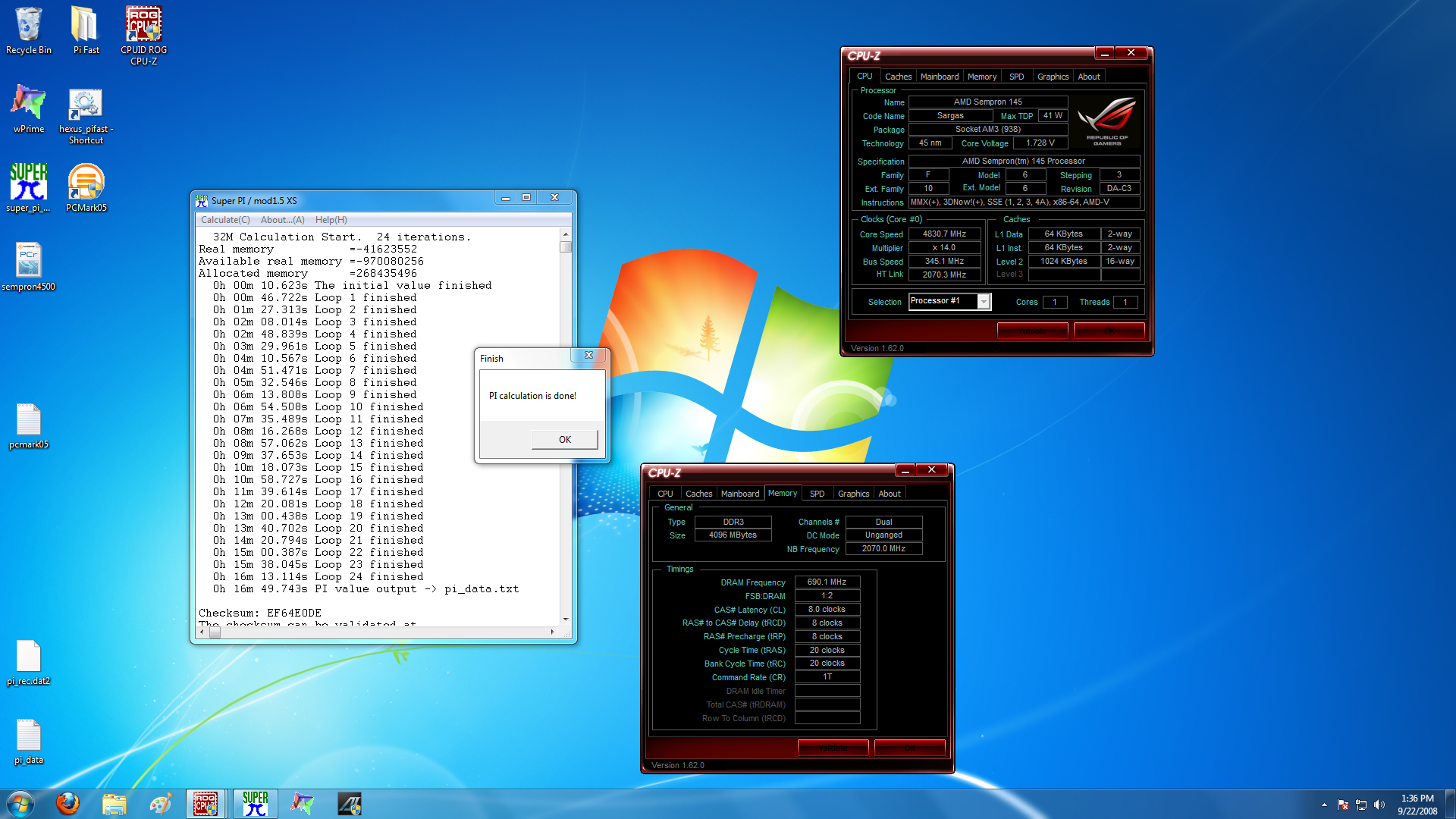Switch to Super PI taskbar button

(256, 804)
